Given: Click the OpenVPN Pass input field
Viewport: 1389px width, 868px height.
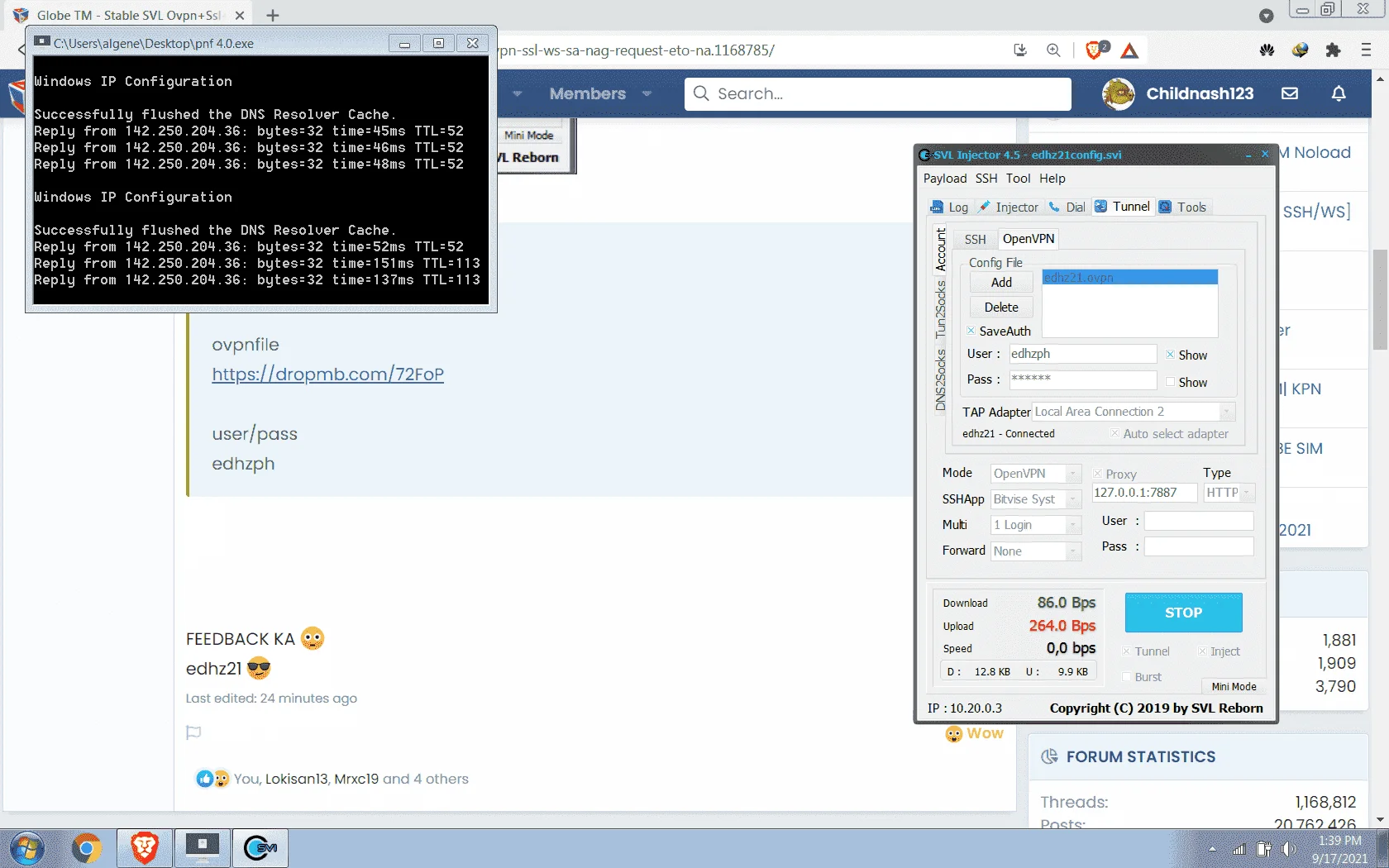Looking at the screenshot, I should pos(1082,379).
